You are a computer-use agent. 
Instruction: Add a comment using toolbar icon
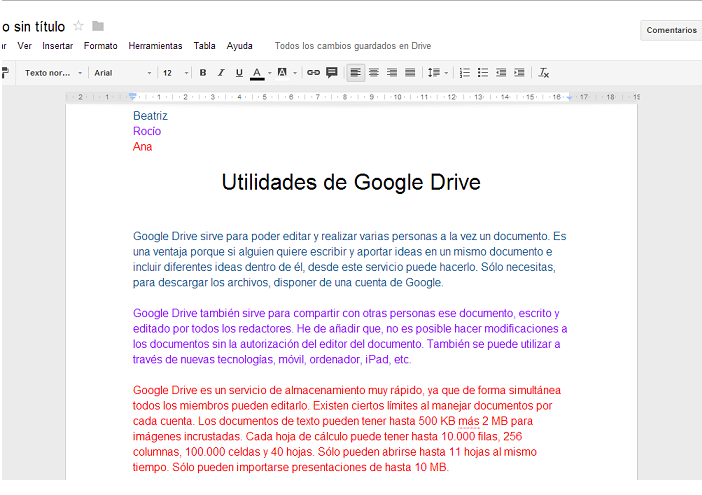[x=332, y=72]
